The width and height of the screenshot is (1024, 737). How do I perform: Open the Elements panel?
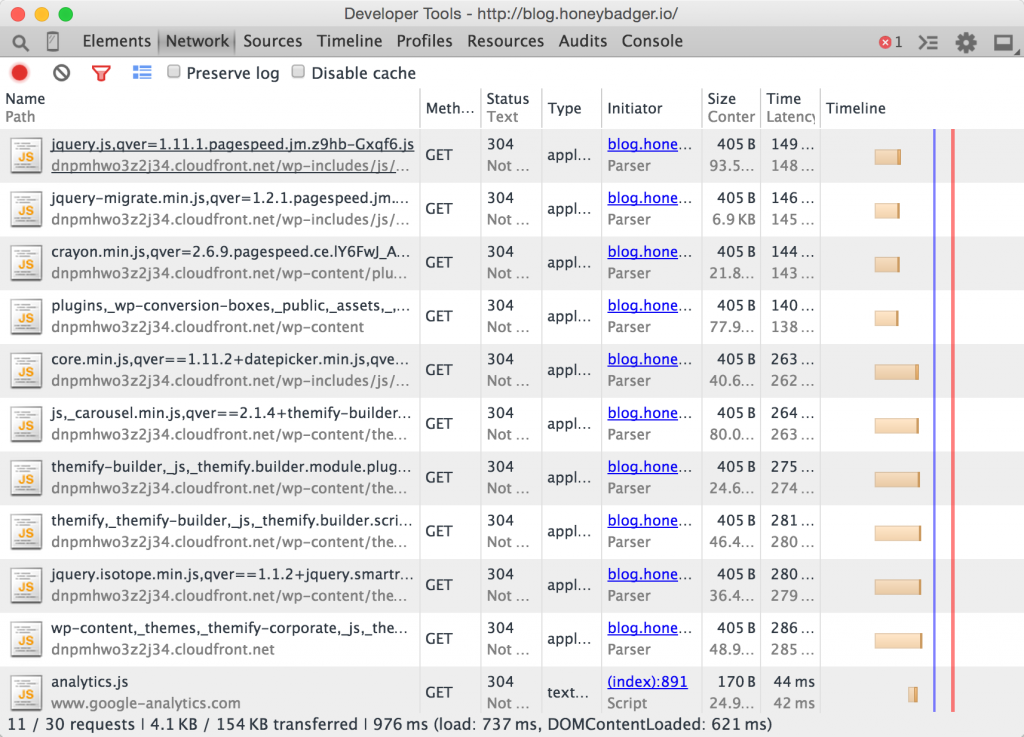117,41
